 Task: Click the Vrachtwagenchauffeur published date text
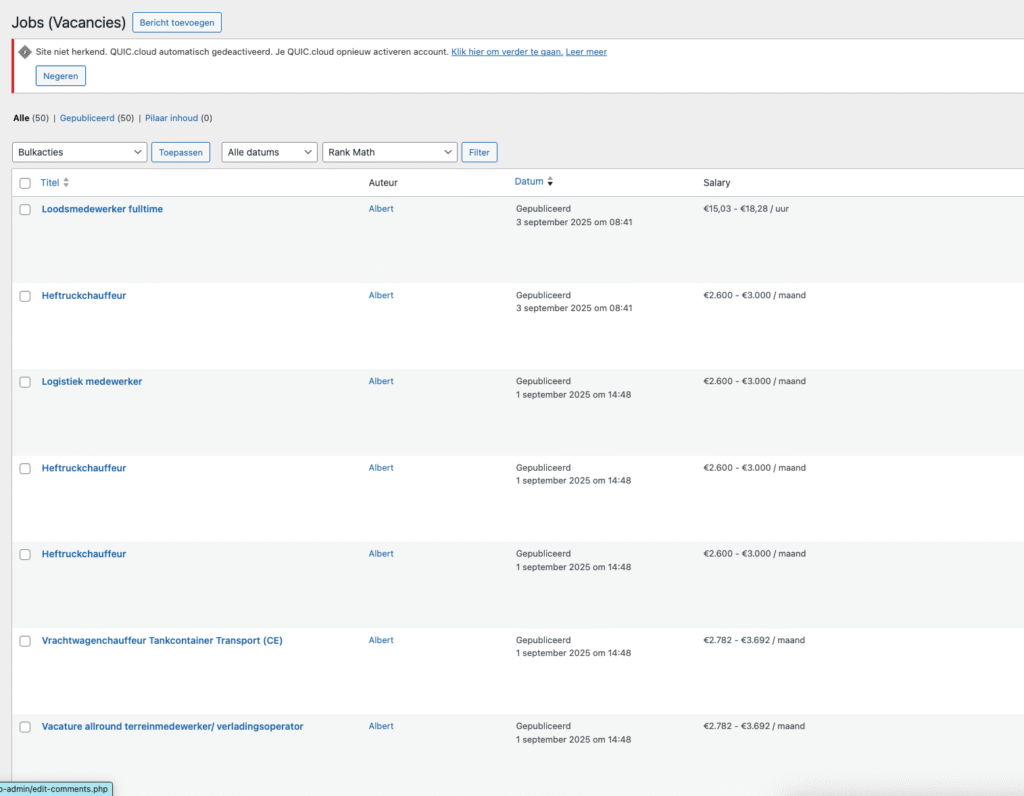coord(573,654)
